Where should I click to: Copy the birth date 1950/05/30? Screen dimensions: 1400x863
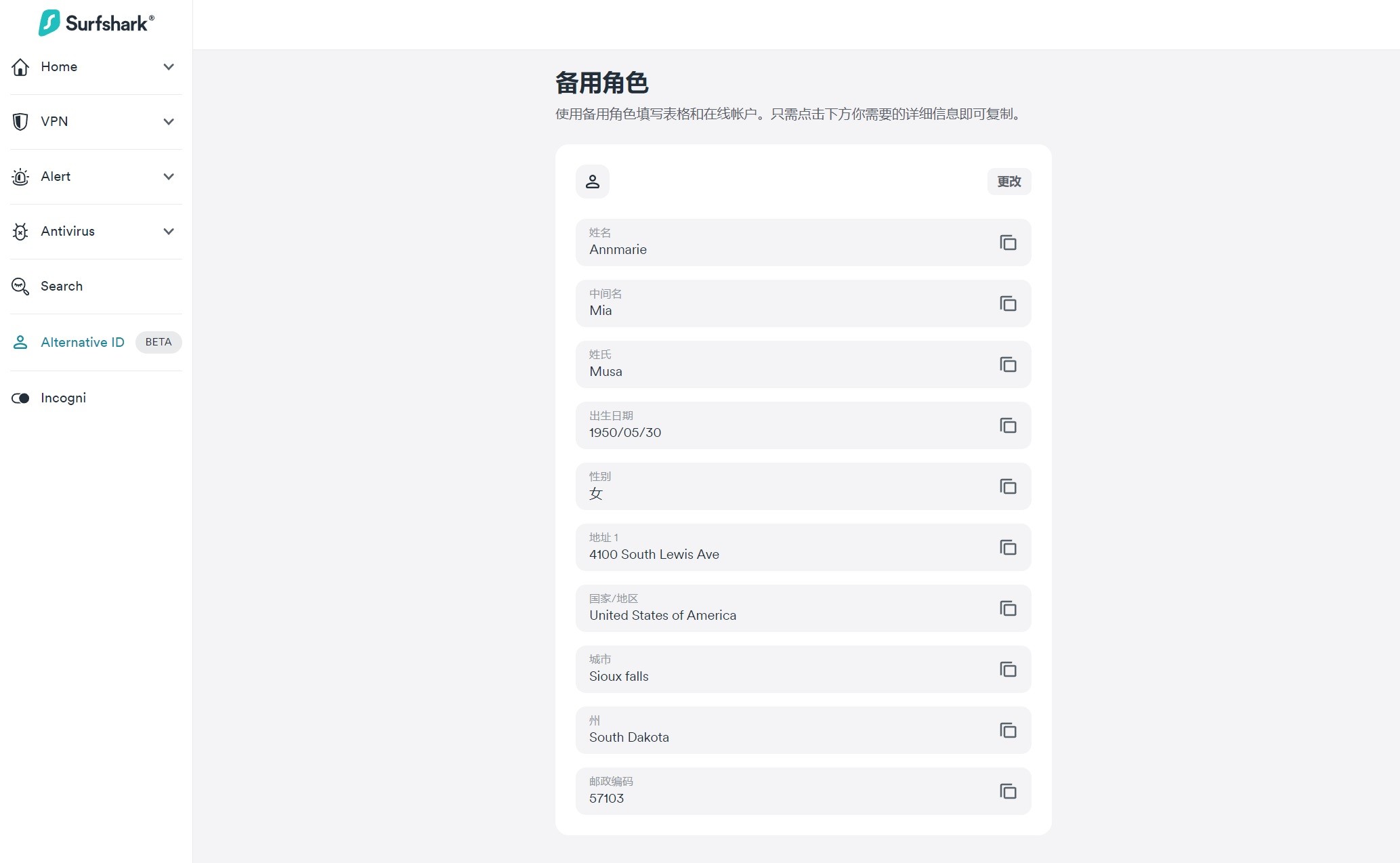[1008, 425]
